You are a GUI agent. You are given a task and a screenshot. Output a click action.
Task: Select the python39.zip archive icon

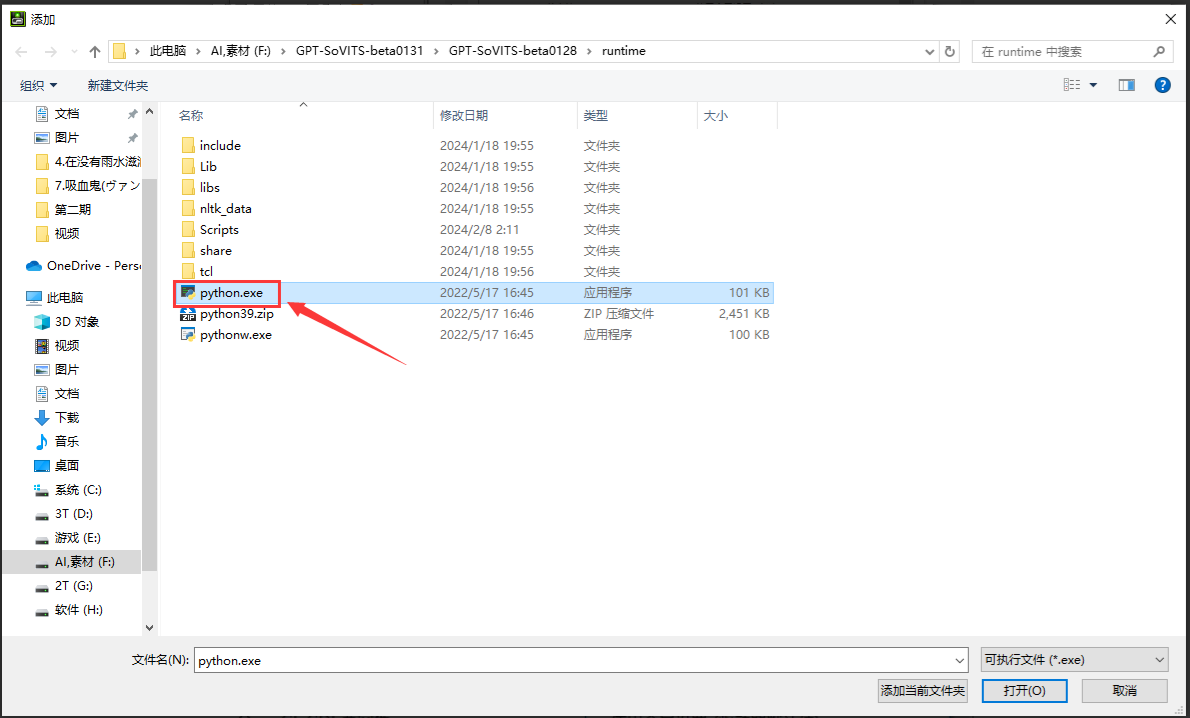[187, 314]
